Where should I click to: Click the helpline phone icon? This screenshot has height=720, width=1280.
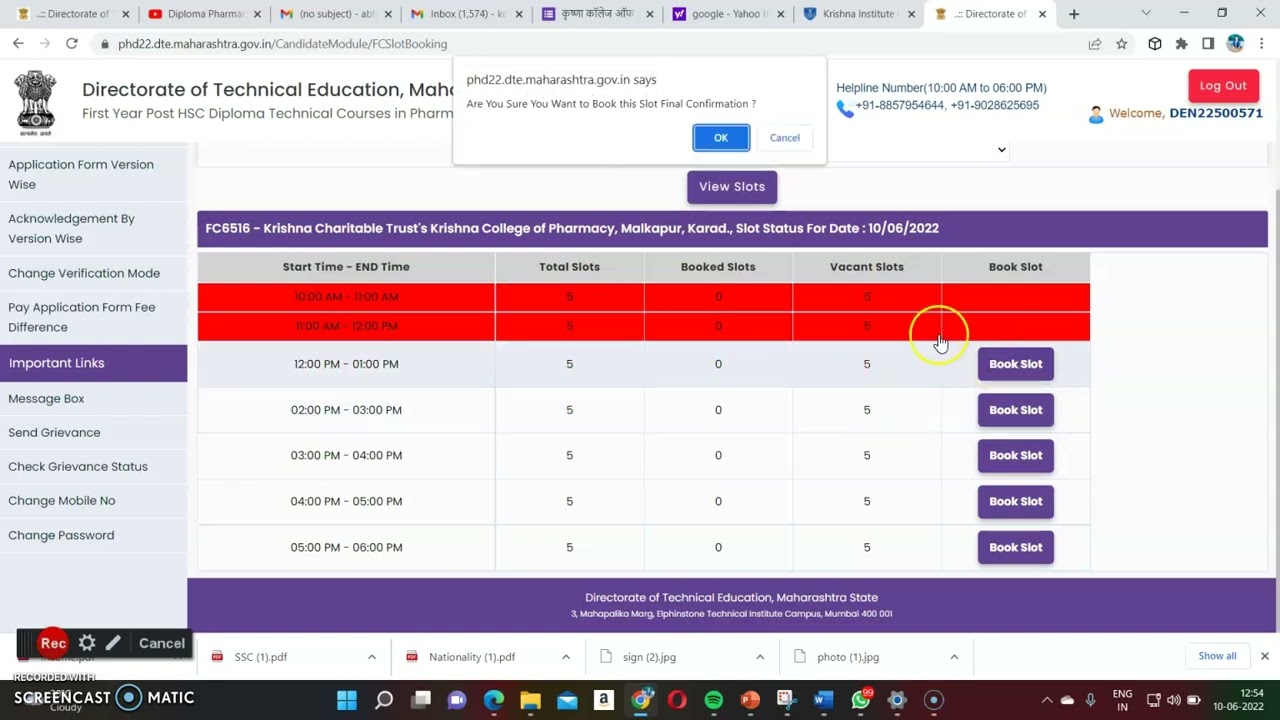(845, 109)
